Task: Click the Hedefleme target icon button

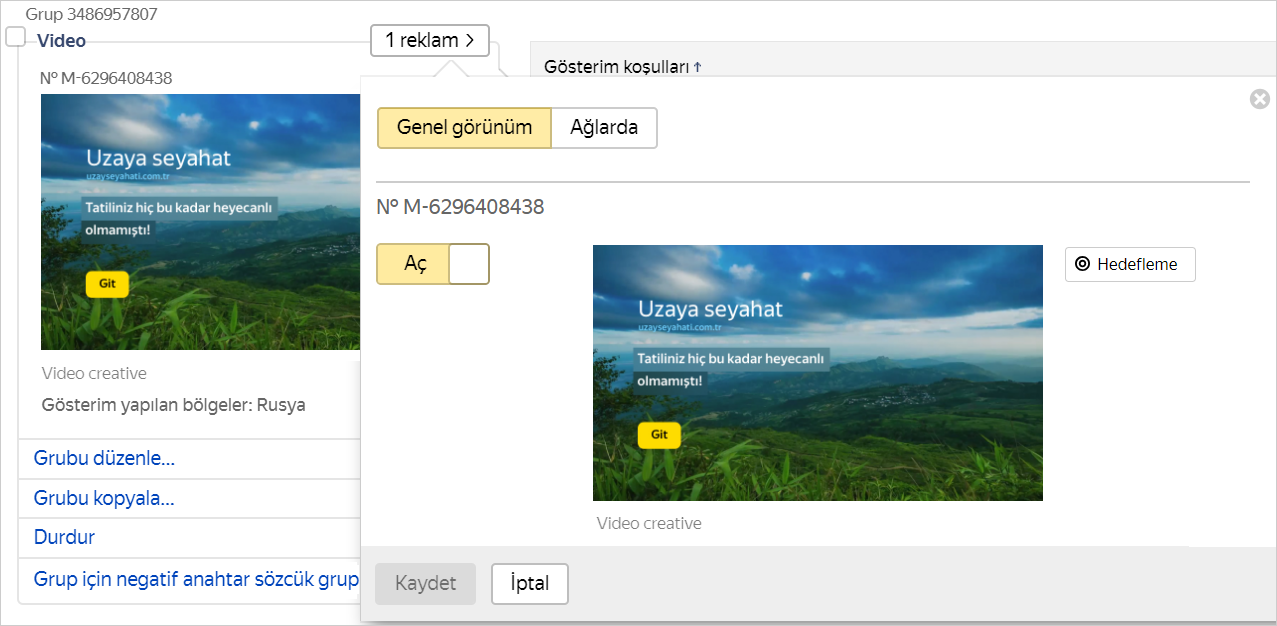Action: [x=1129, y=265]
